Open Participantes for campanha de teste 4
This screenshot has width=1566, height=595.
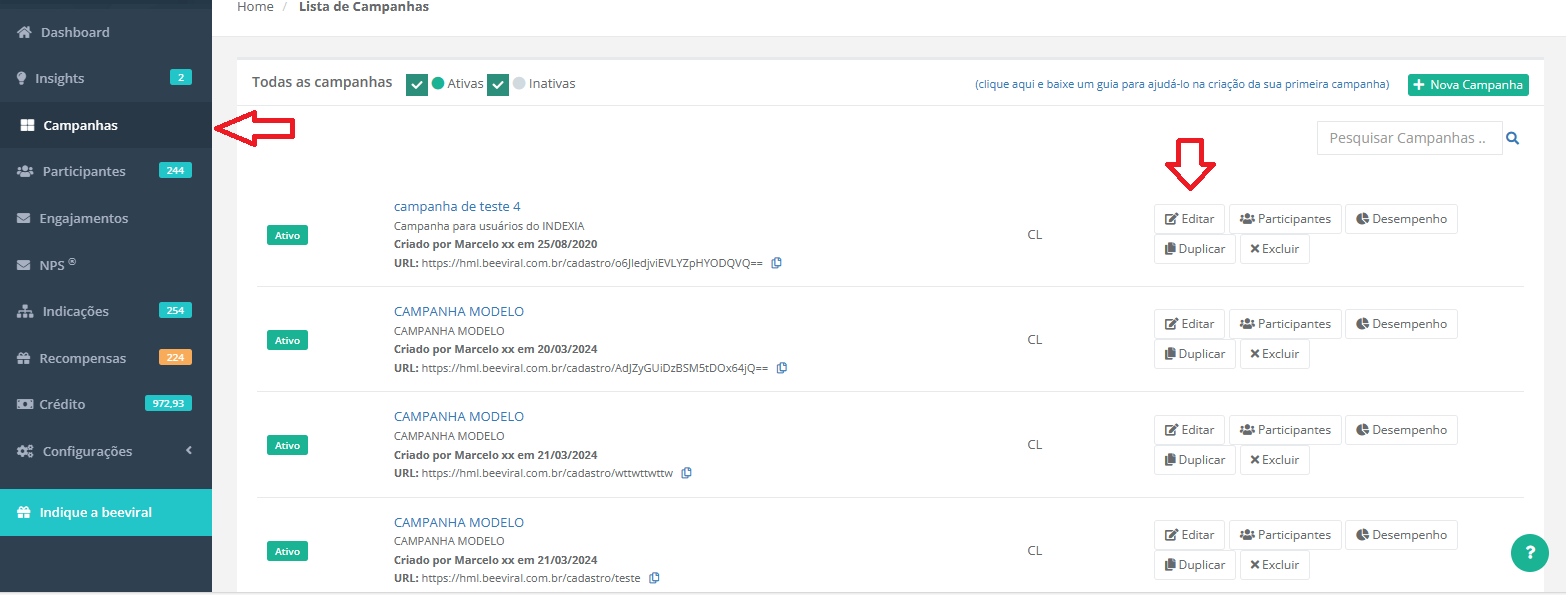pos(1285,219)
